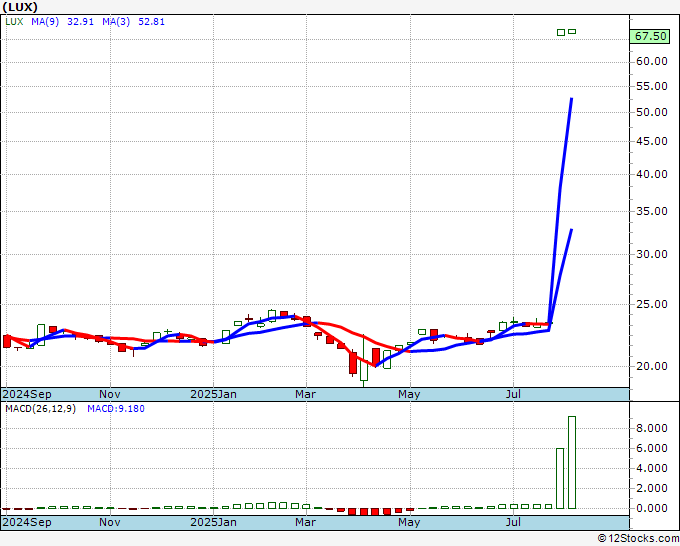Click the 55.00 price axis label
This screenshot has height=546, width=680.
(652, 86)
